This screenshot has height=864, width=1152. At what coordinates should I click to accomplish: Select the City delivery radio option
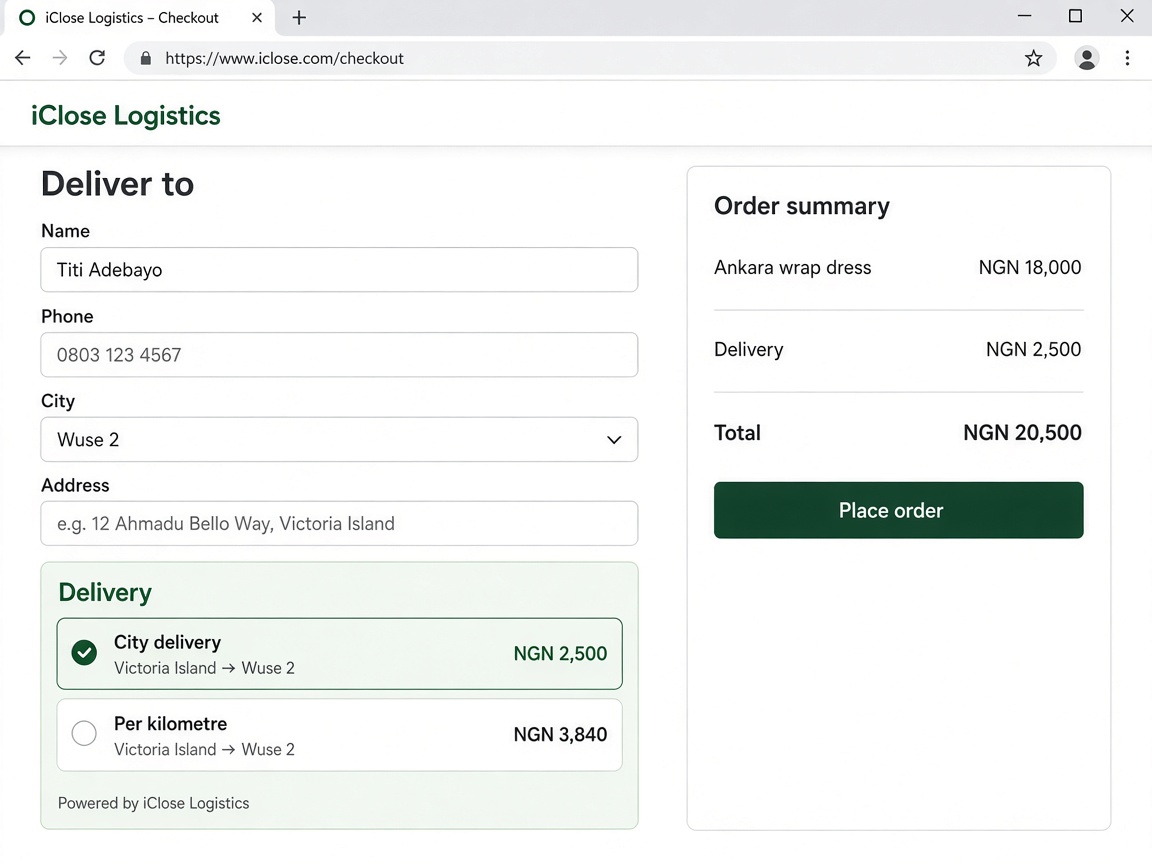(x=339, y=654)
